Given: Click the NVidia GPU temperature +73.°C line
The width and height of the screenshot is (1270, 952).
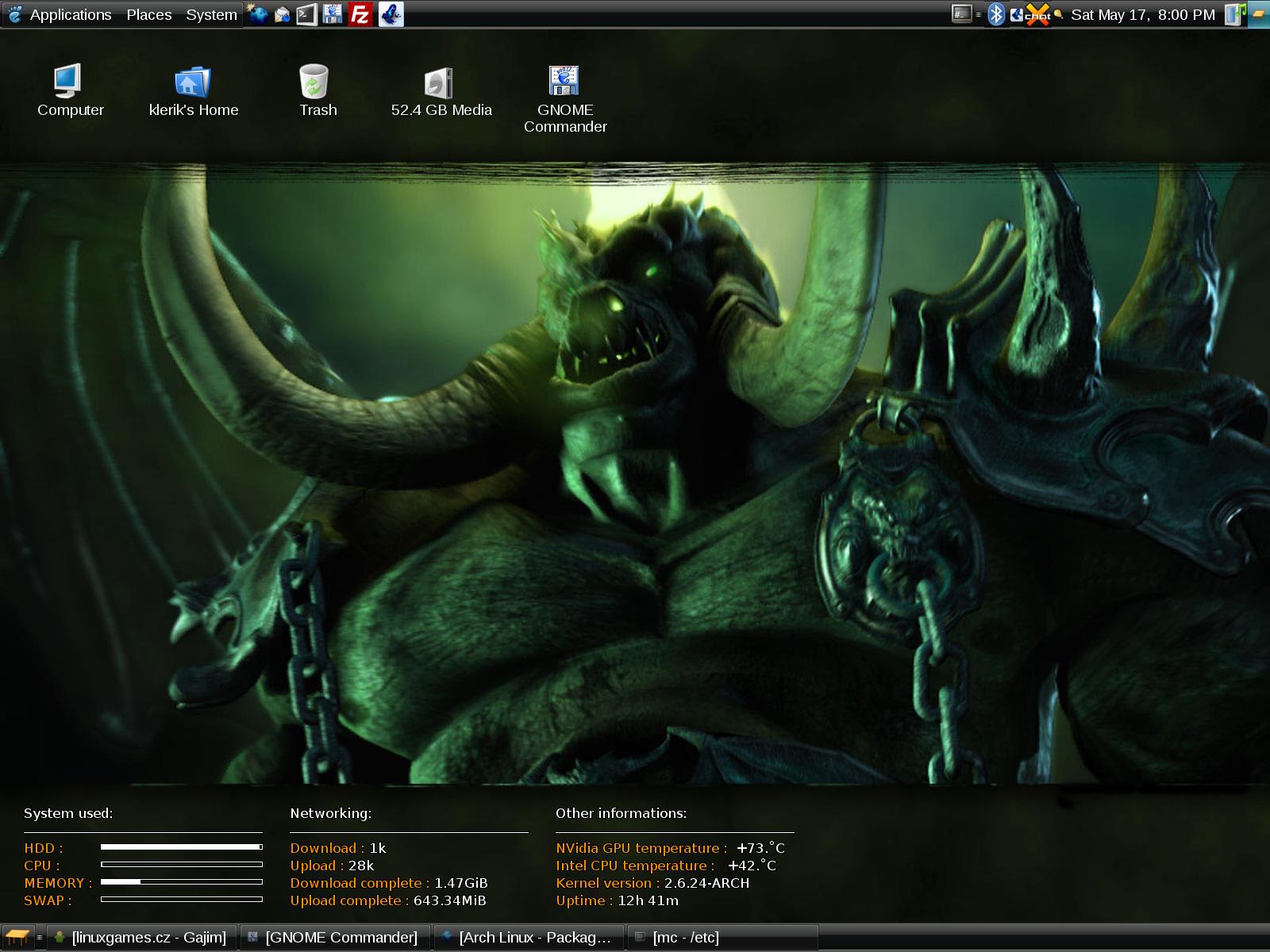Looking at the screenshot, I should tap(671, 848).
